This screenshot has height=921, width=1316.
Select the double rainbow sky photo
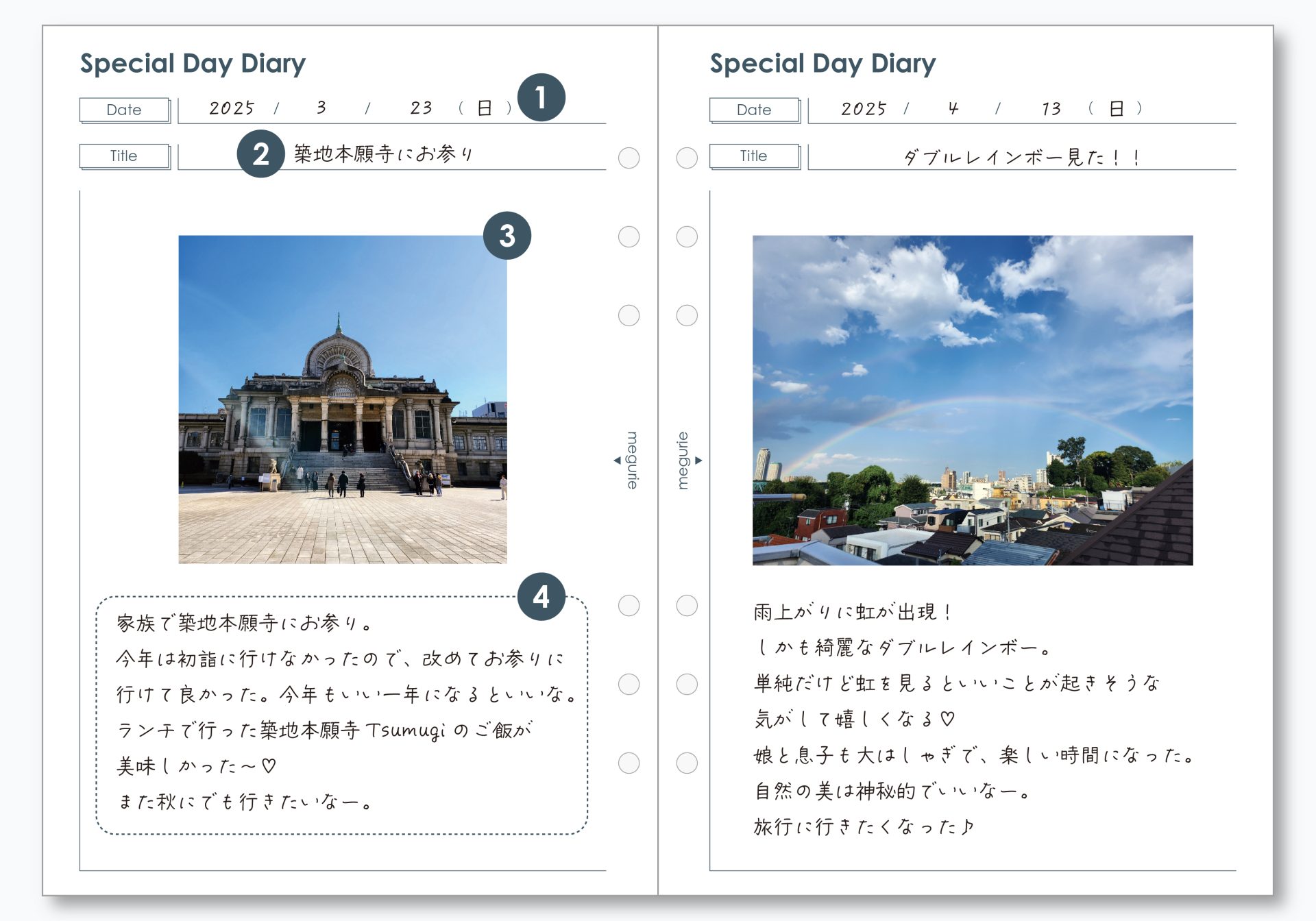pyautogui.click(x=972, y=400)
